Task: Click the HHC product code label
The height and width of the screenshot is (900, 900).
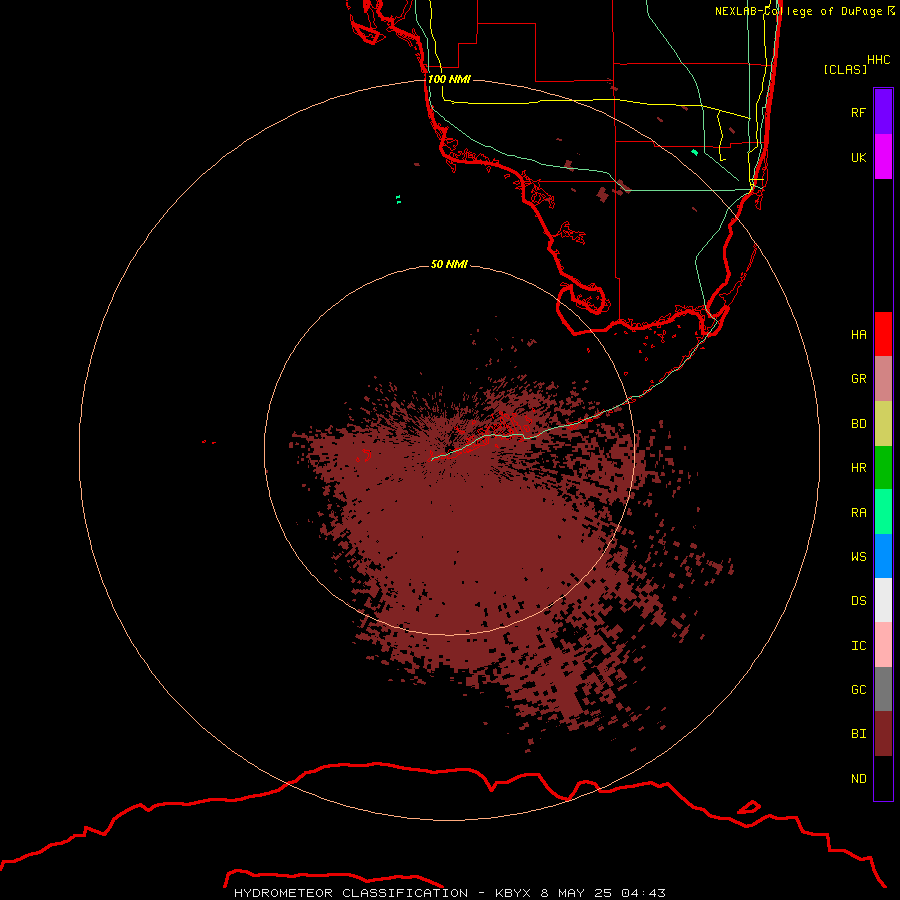Action: [879, 60]
